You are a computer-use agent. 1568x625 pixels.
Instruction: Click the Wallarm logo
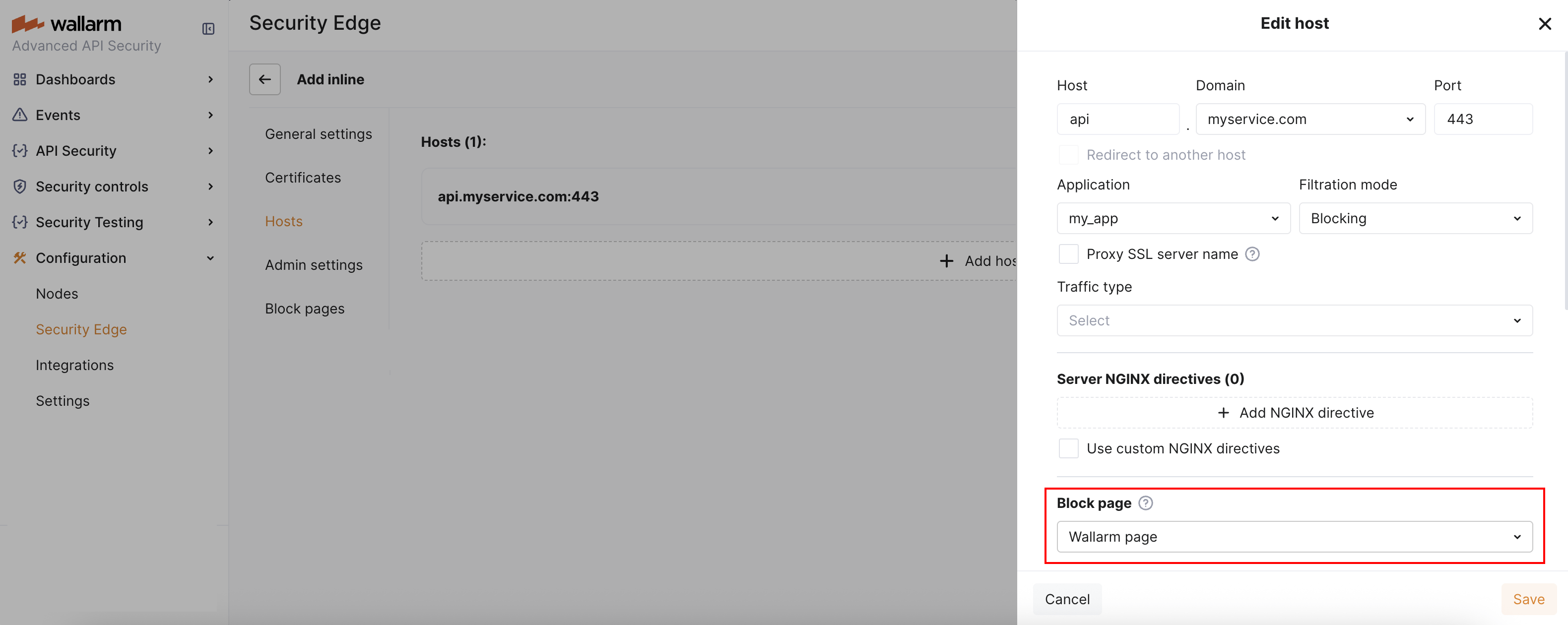point(67,23)
